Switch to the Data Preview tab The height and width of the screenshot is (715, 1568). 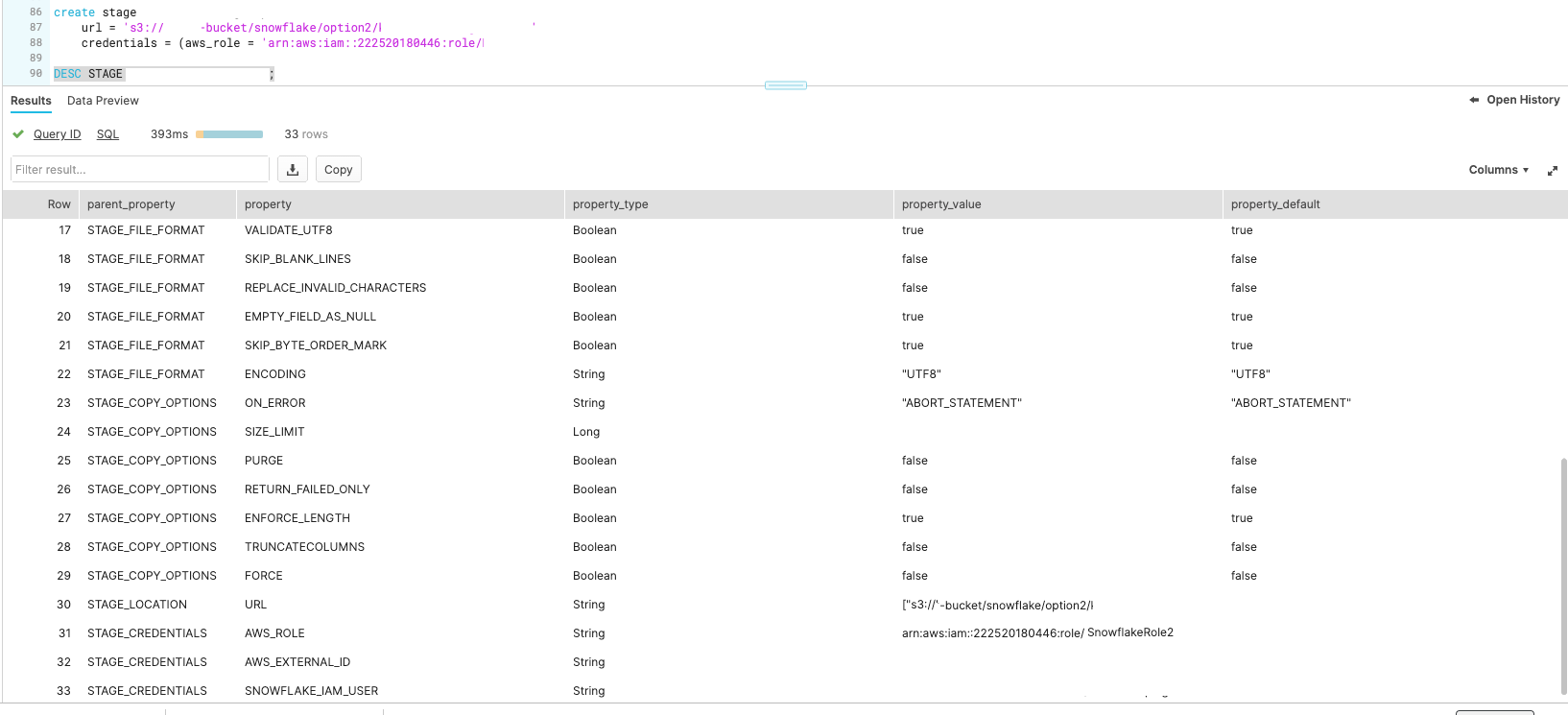tap(103, 101)
